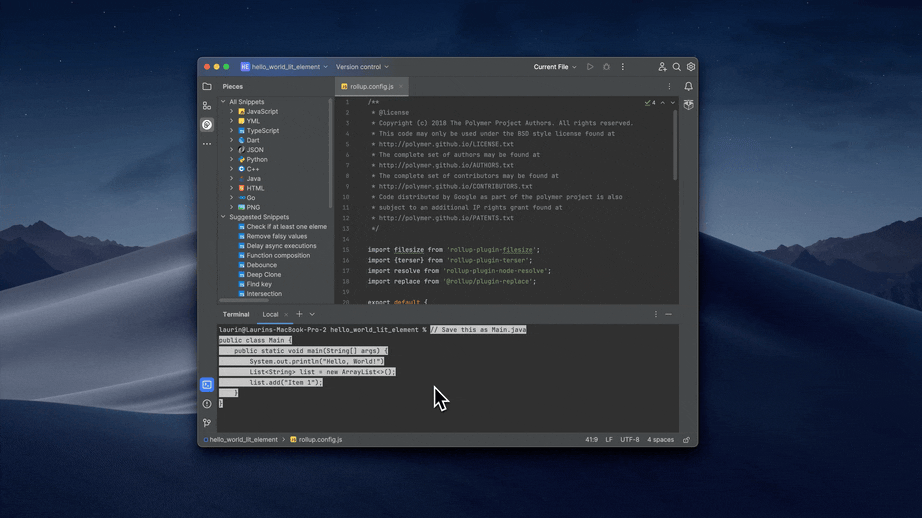Screen dimensions: 922x518
Task: Select 'Check if at least one eleme' snippet
Action: click(282, 226)
